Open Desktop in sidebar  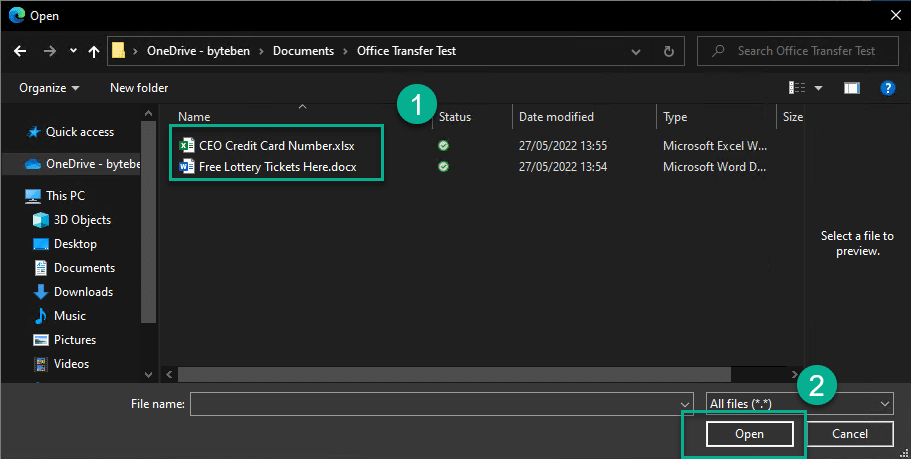tap(75, 244)
